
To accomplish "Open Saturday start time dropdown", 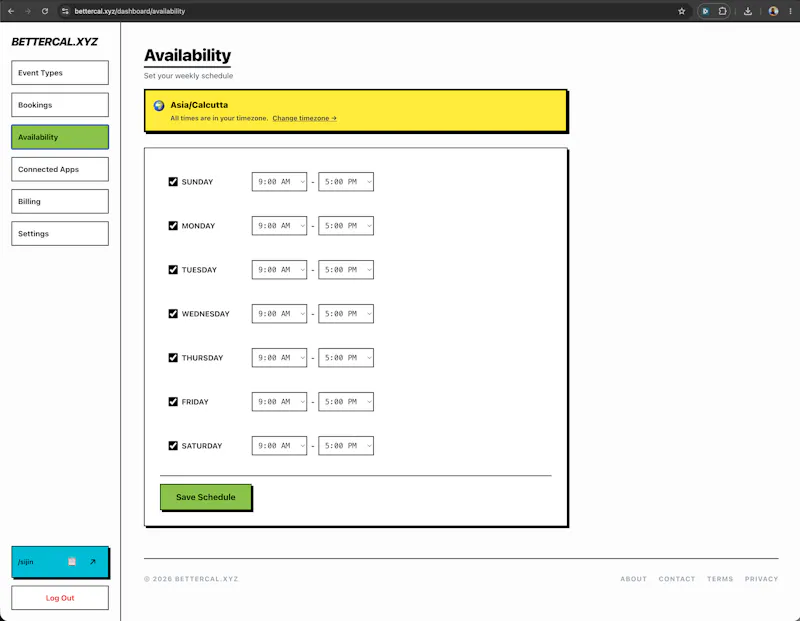I will (x=279, y=445).
